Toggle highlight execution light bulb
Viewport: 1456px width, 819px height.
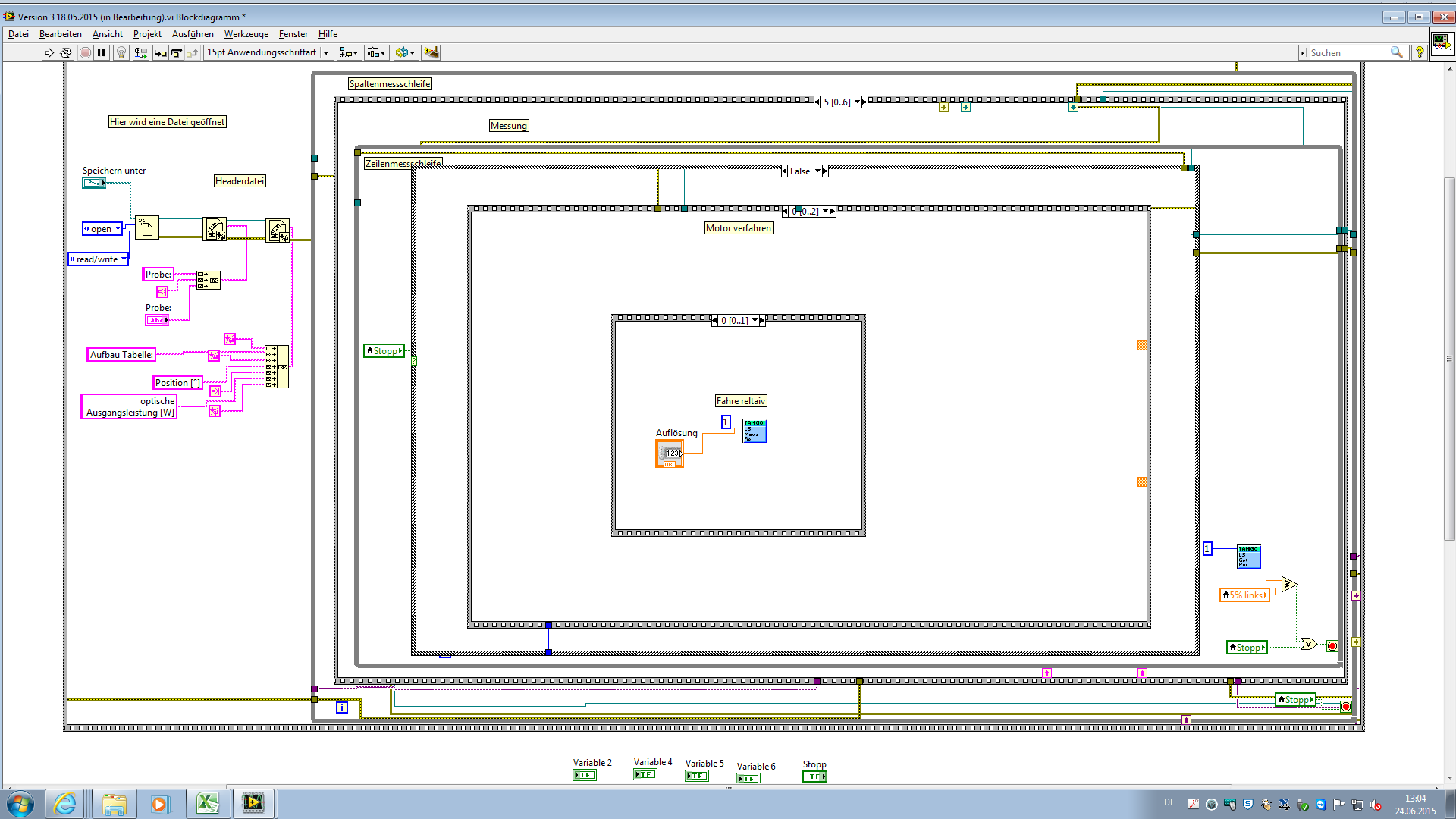pyautogui.click(x=121, y=52)
